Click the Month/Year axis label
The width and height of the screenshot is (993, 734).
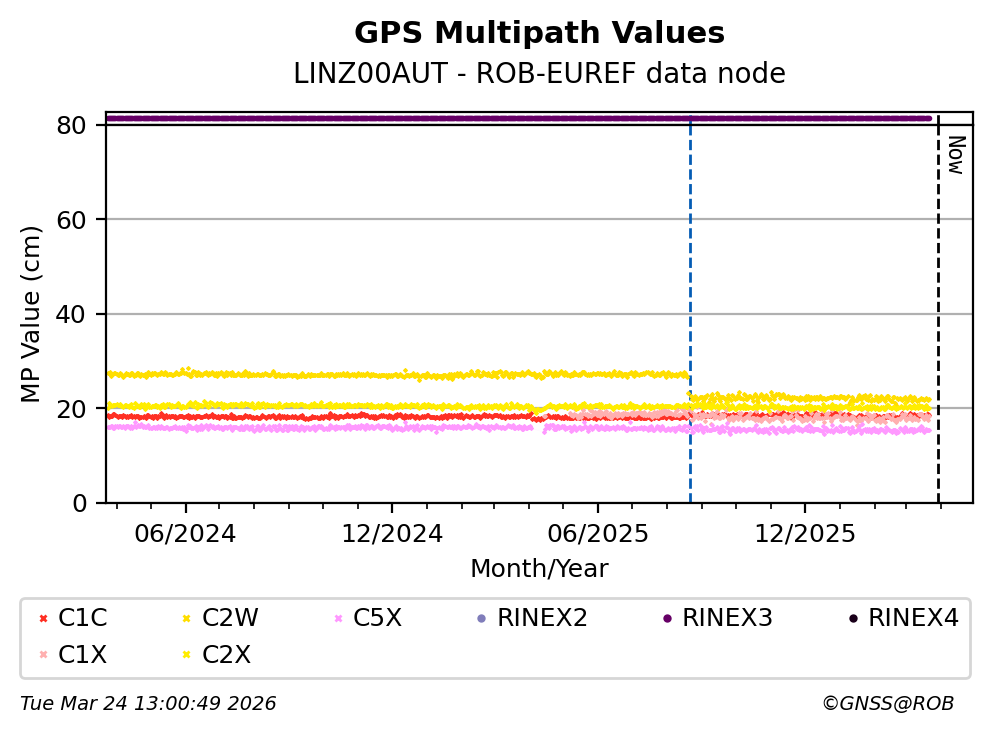point(539,569)
